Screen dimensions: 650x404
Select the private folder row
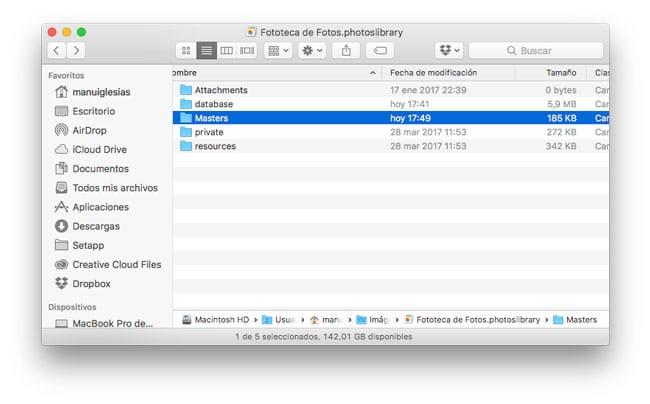click(x=390, y=132)
